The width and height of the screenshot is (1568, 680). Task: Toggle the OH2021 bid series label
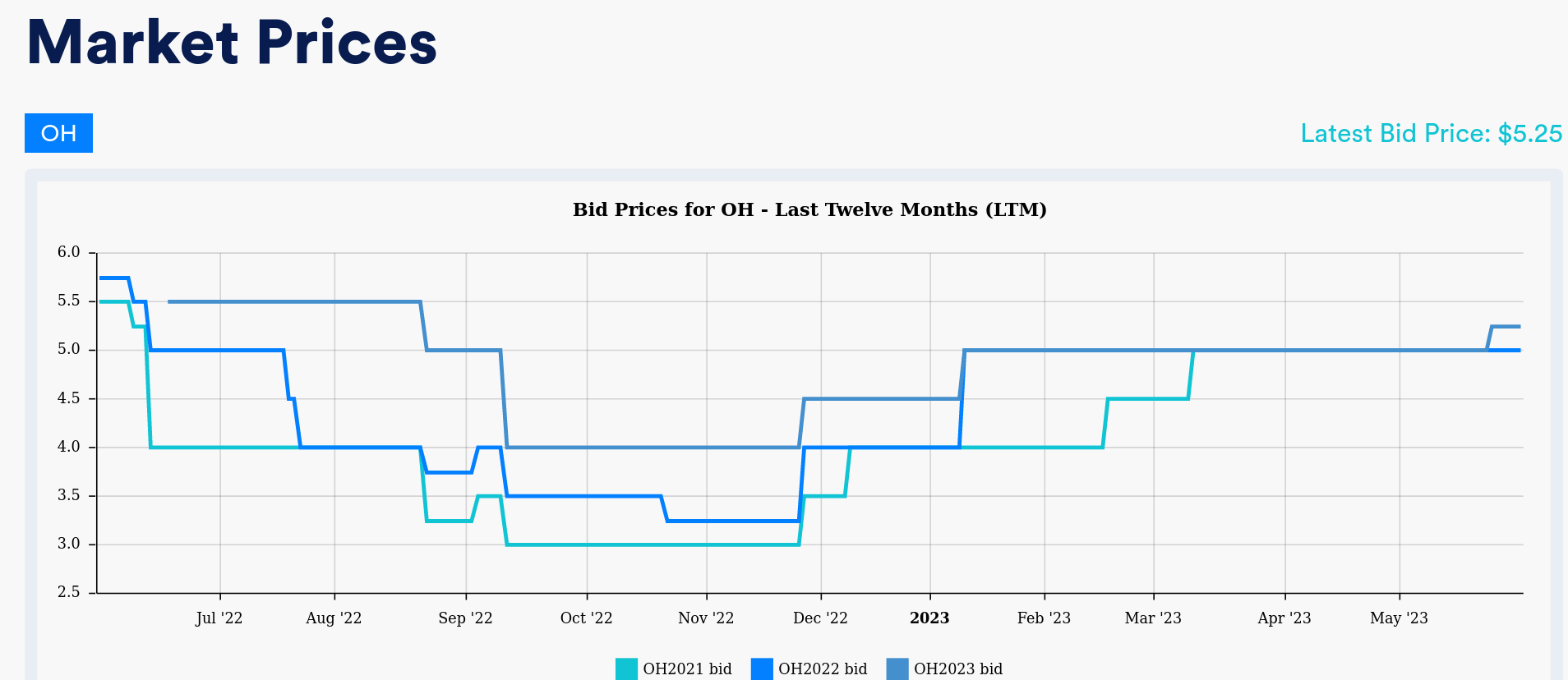(687, 669)
